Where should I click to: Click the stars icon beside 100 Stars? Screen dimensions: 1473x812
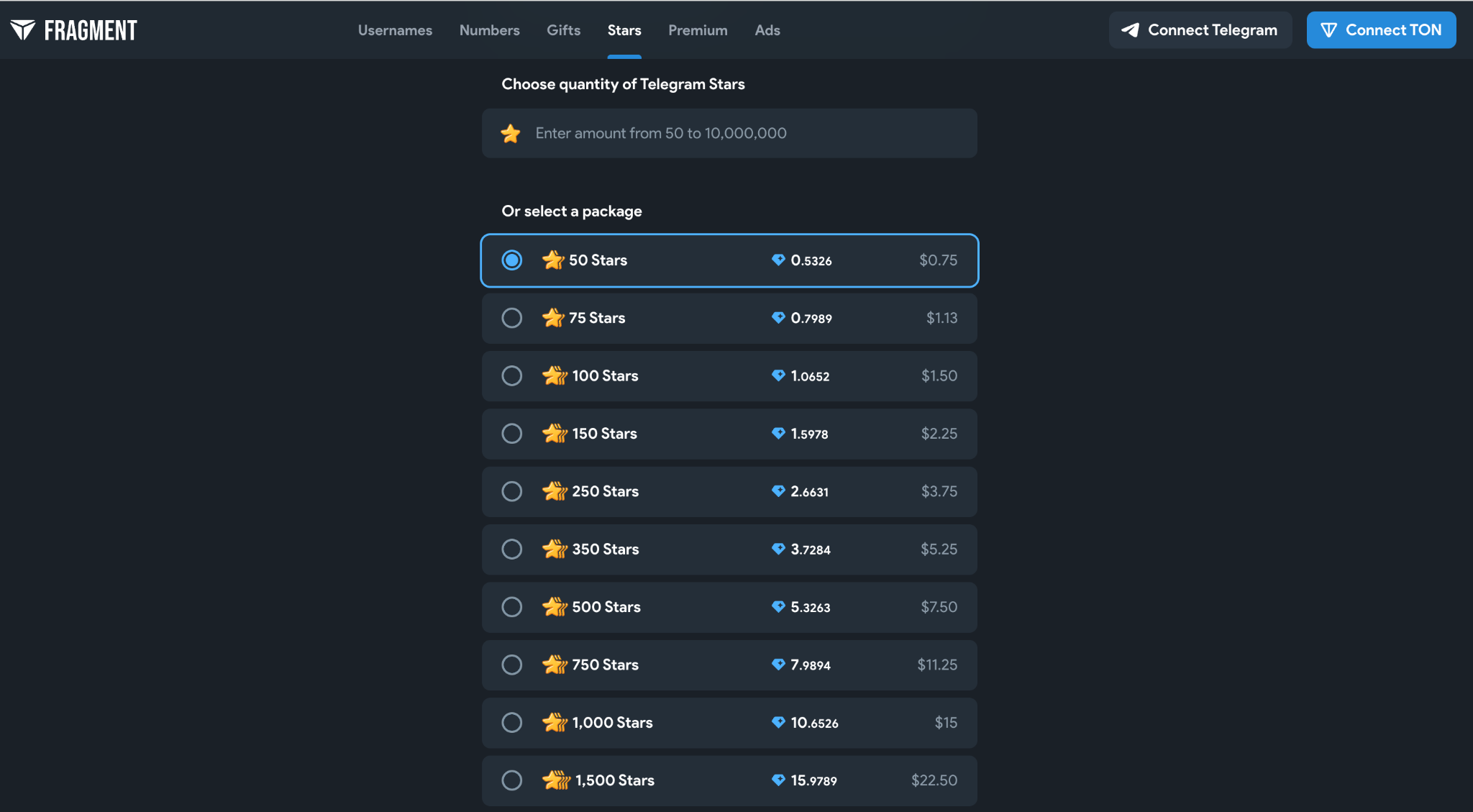pos(555,375)
